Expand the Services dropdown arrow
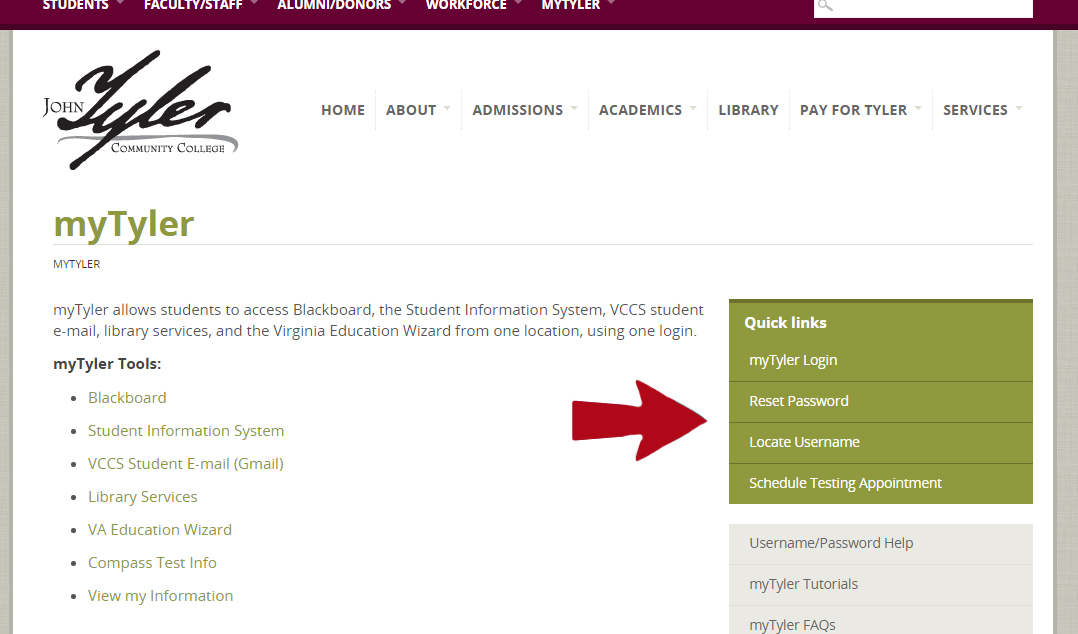1078x634 pixels. tap(1019, 108)
